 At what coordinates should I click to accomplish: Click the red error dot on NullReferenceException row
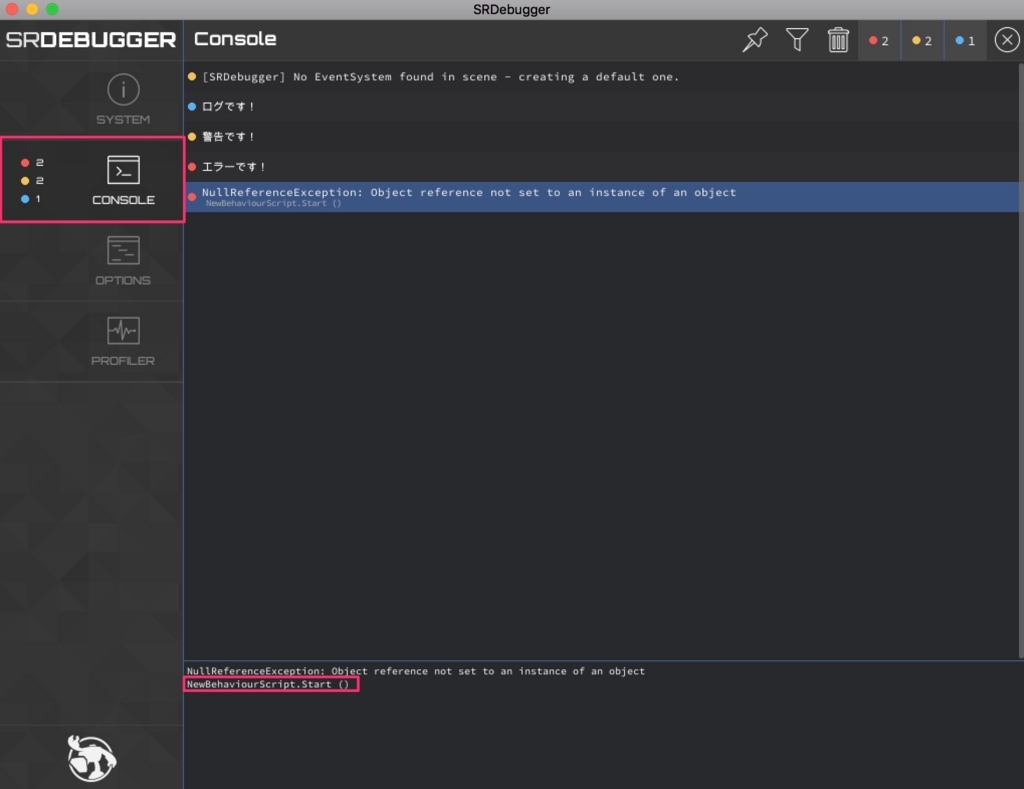[x=192, y=197]
